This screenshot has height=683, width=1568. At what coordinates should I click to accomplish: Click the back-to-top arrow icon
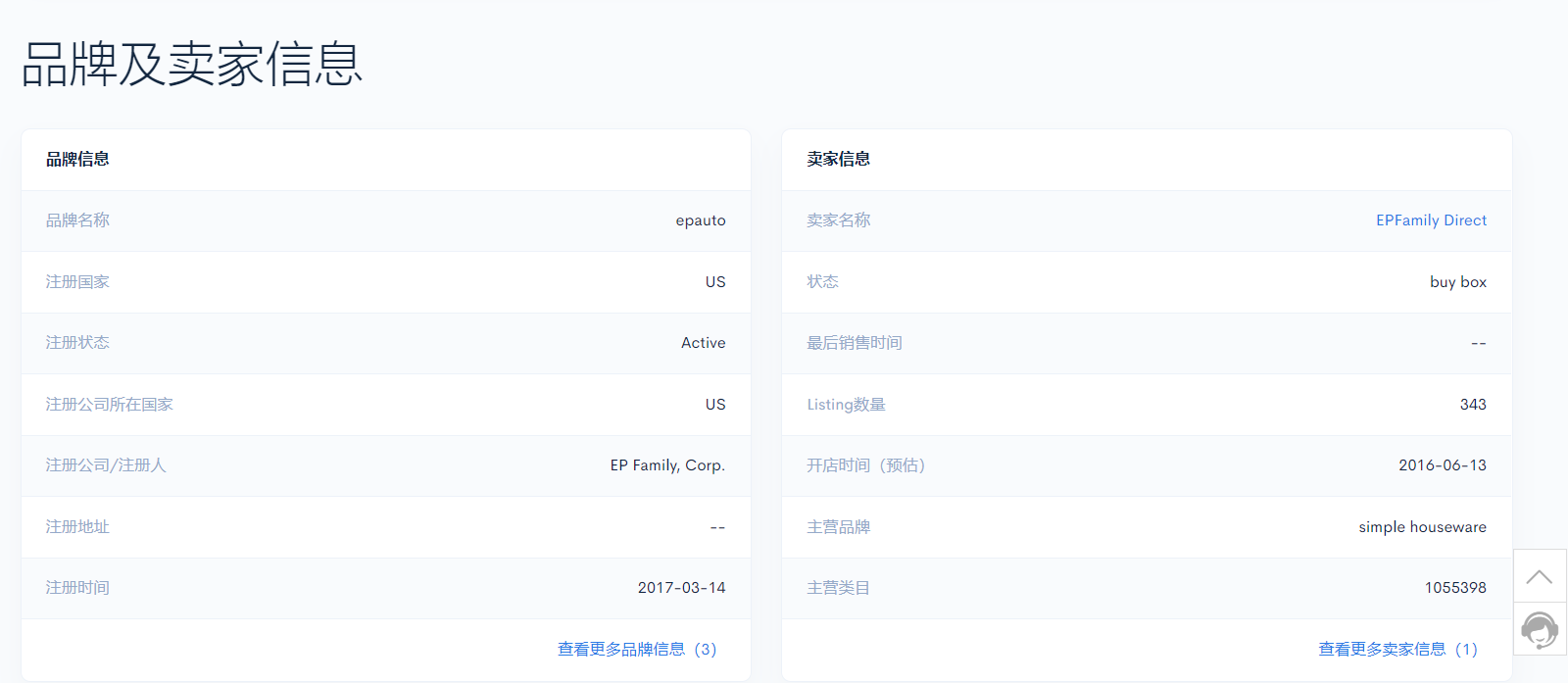point(1540,576)
